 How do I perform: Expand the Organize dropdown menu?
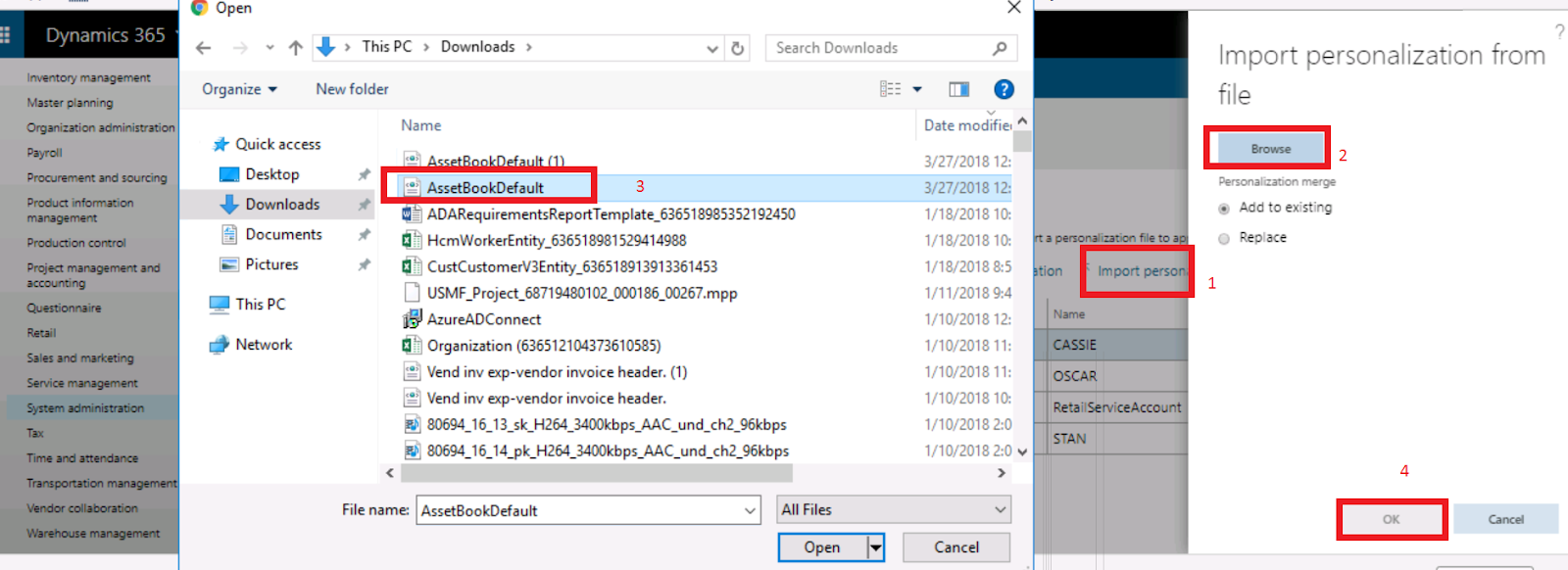click(240, 89)
